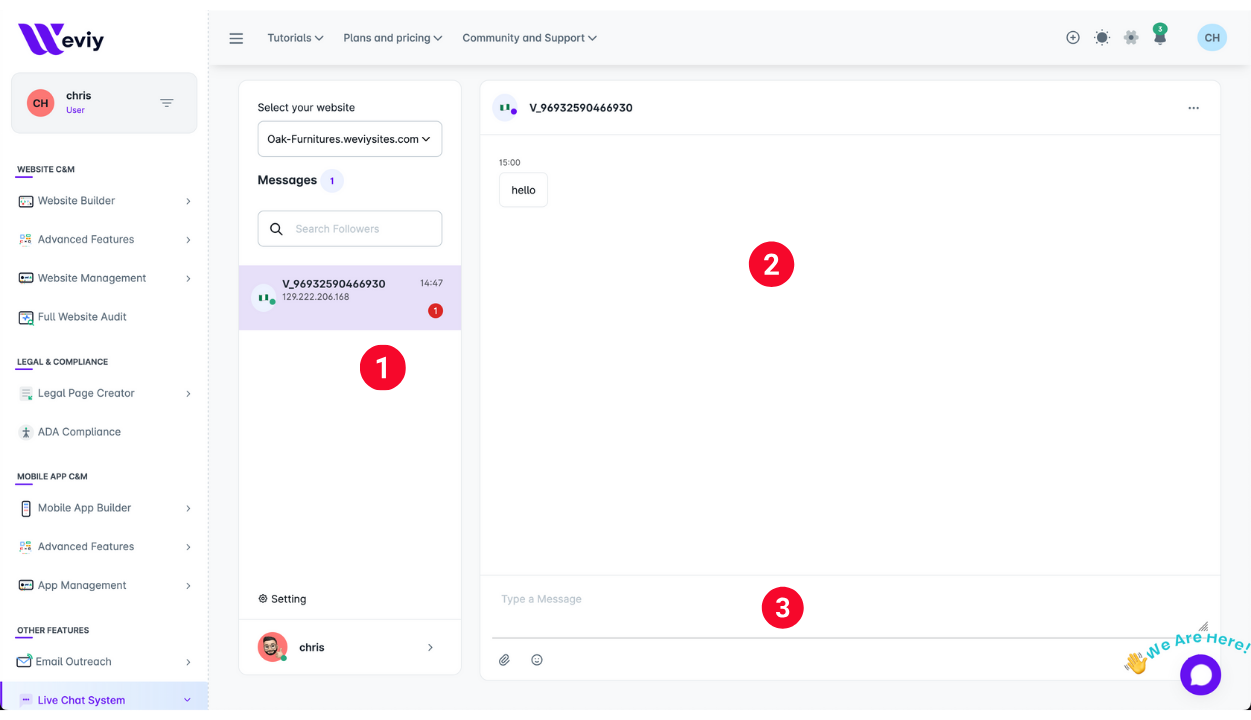Click the paperclip attachment icon
Screen dimensions: 1251x720
point(504,660)
